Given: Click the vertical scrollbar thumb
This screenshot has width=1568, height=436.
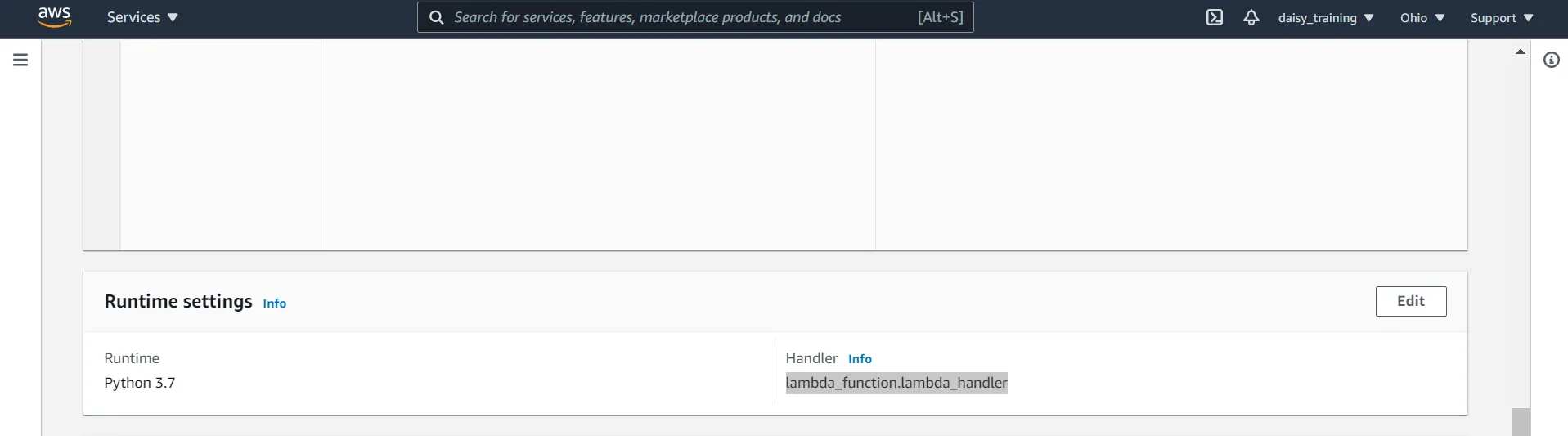Looking at the screenshot, I should click(x=1520, y=421).
